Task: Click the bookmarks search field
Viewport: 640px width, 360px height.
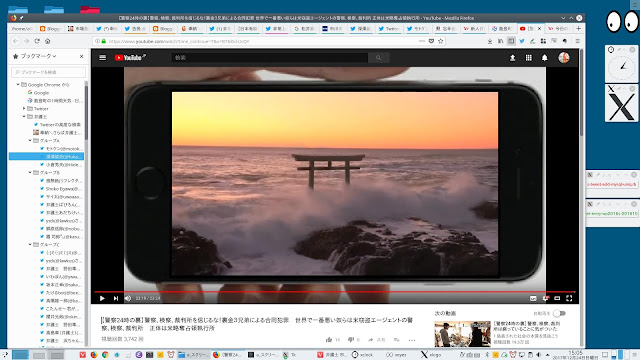Action: (49, 72)
